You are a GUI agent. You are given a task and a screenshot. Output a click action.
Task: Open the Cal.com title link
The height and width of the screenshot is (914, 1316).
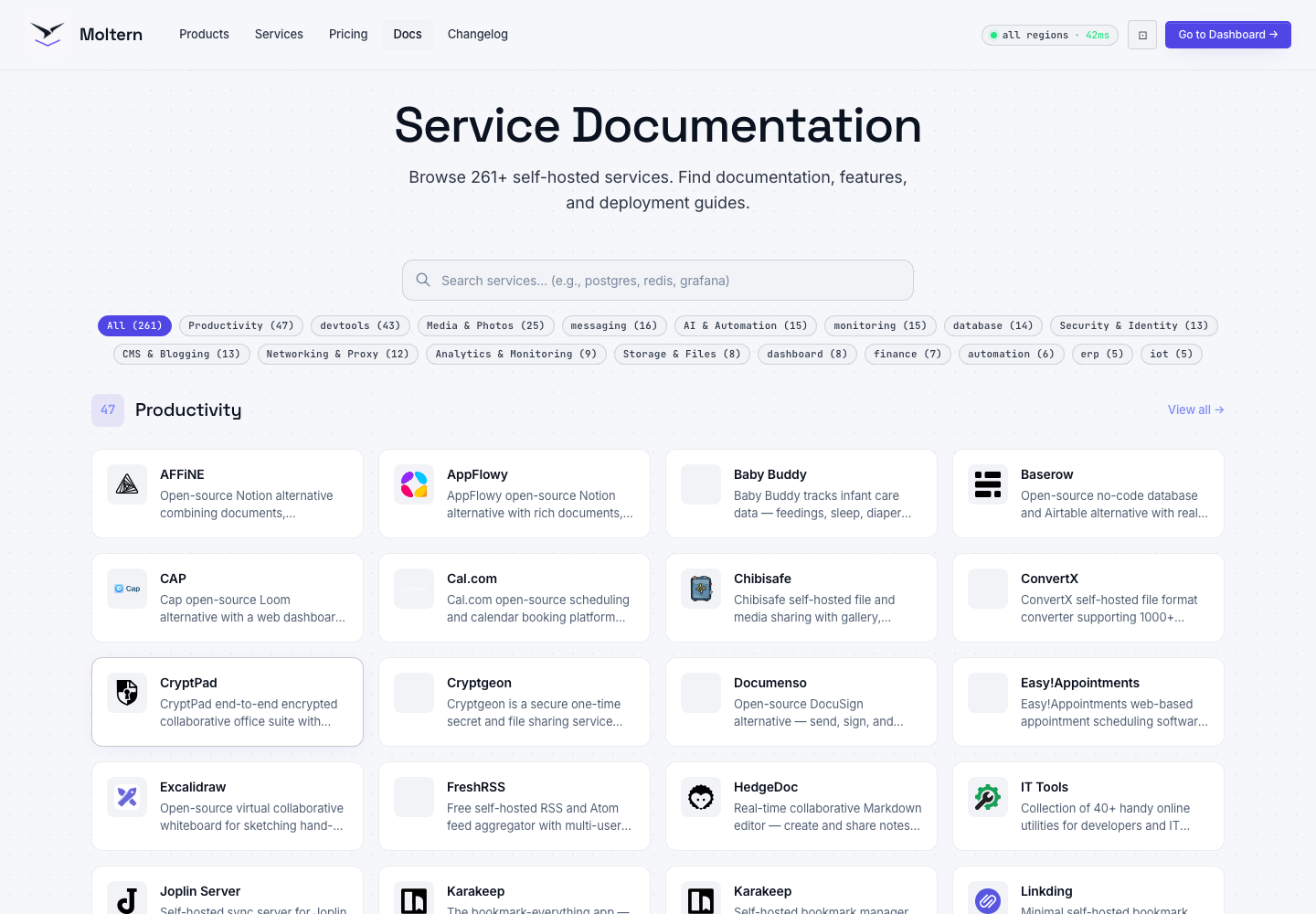[x=472, y=579]
